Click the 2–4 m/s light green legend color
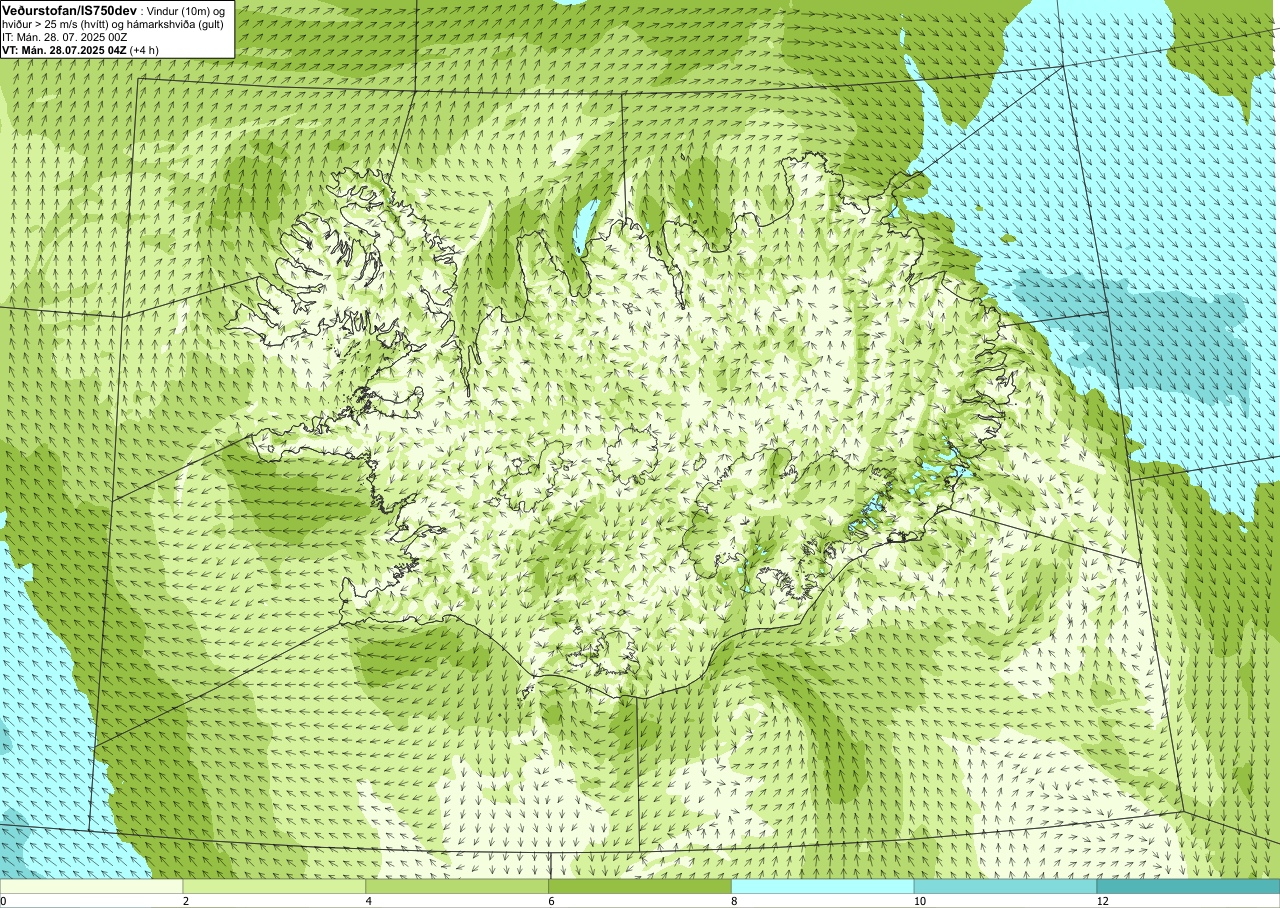The height and width of the screenshot is (908, 1280). (274, 886)
